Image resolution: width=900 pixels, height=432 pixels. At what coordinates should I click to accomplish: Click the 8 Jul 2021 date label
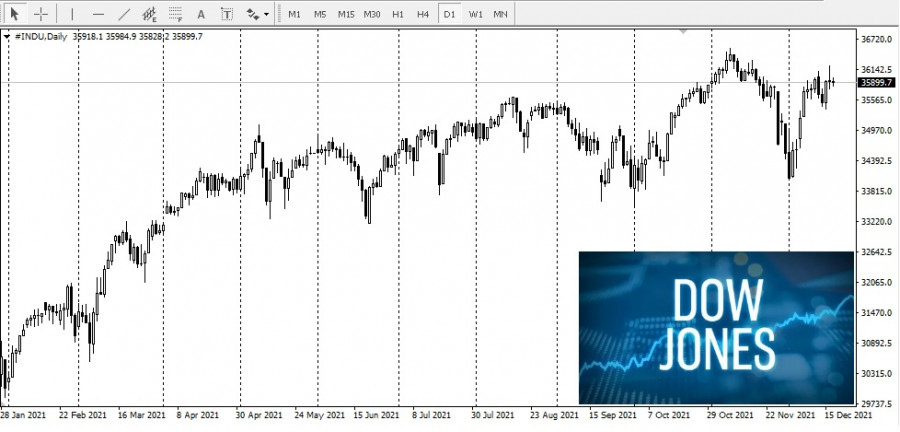point(432,414)
